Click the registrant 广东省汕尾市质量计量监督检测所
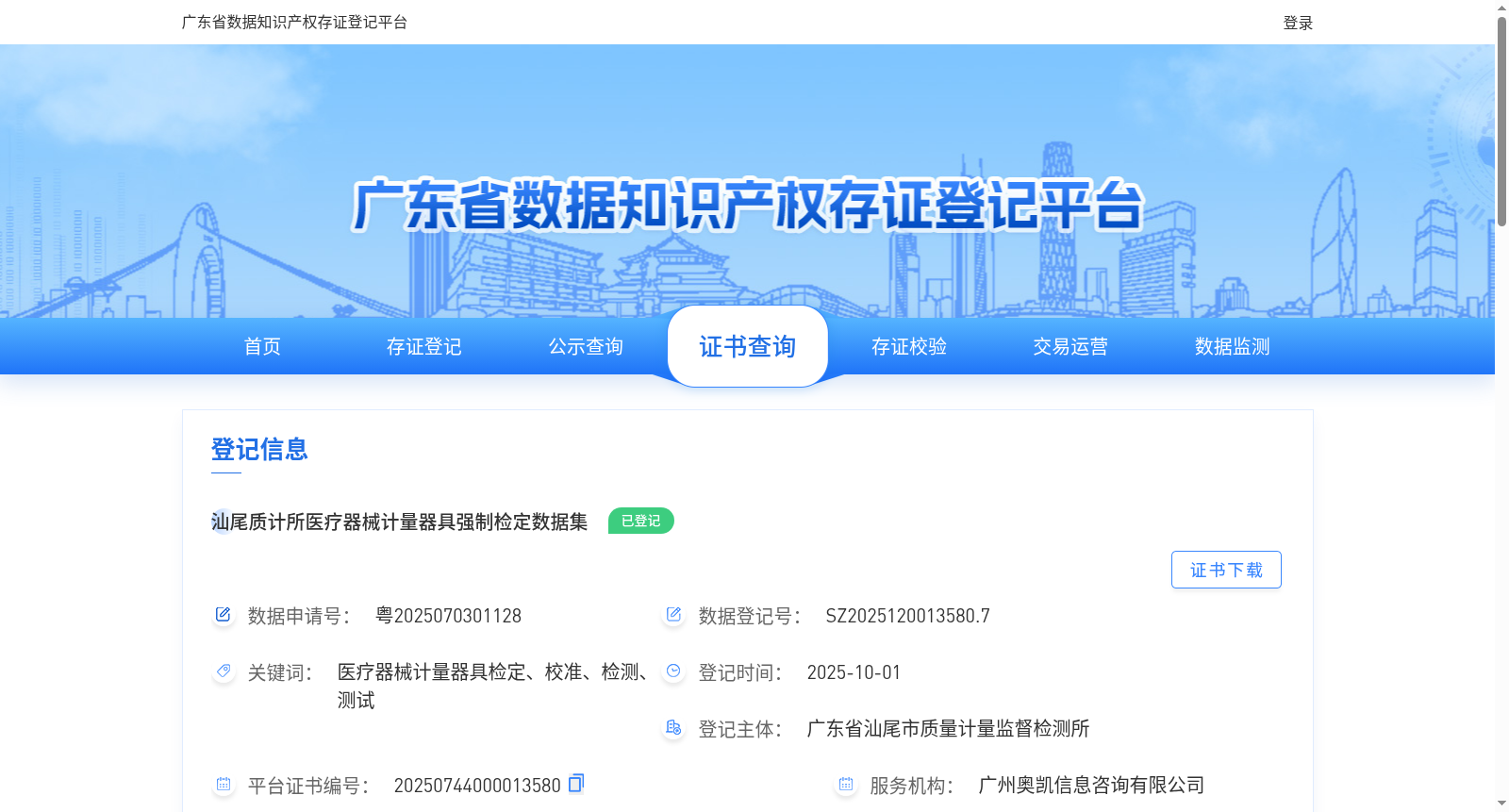The image size is (1509, 812). 948,729
